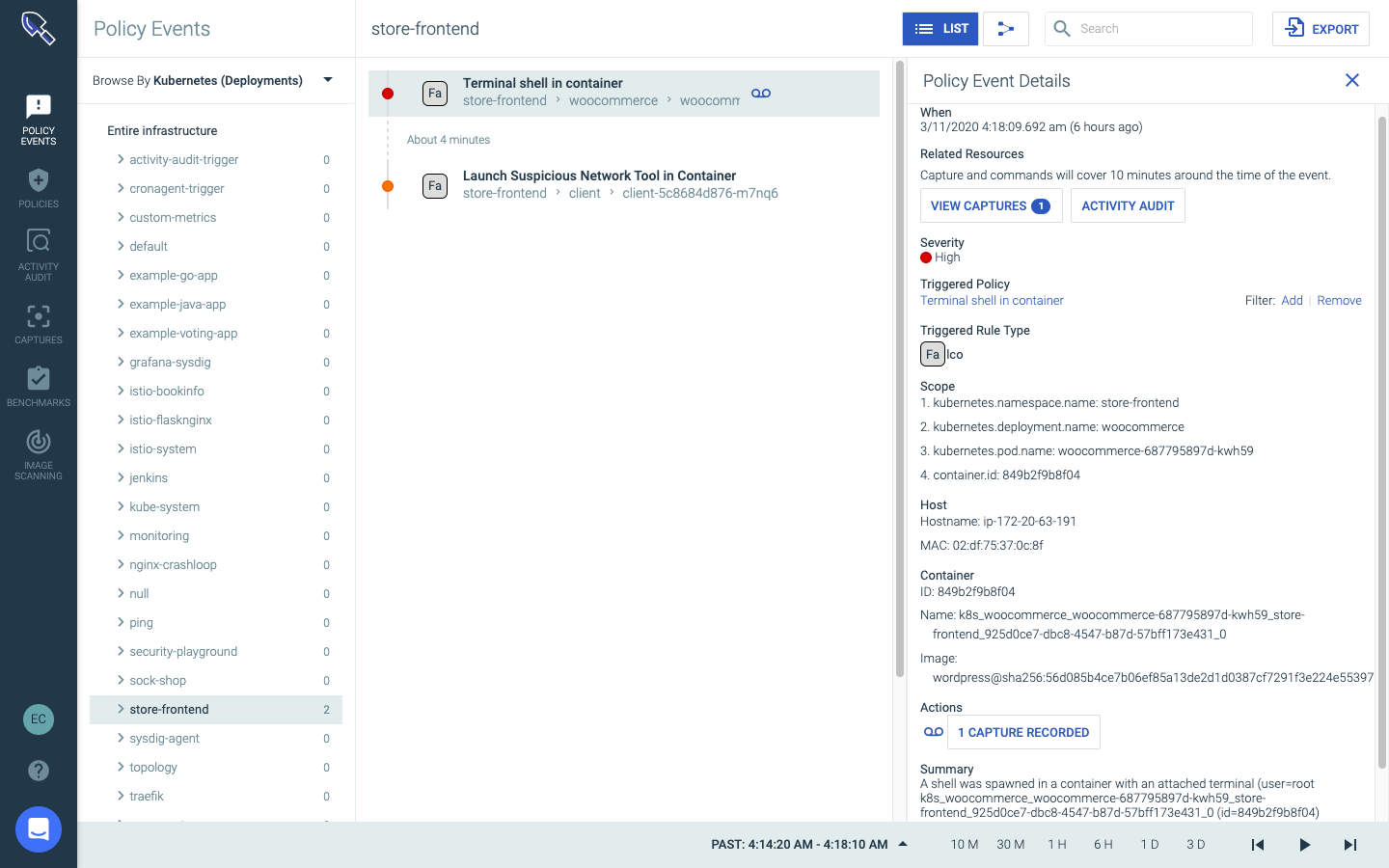This screenshot has height=868, width=1389.
Task: Expand activity-audit-trigger namespace
Action: 121,159
